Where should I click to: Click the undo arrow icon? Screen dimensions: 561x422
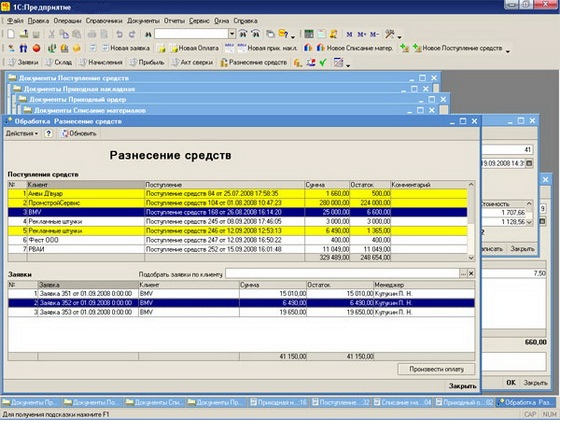[119, 34]
